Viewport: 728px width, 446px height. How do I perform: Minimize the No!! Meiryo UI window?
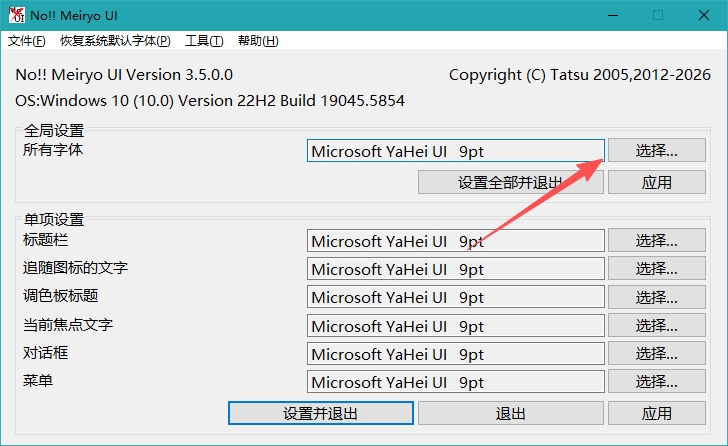coord(613,15)
